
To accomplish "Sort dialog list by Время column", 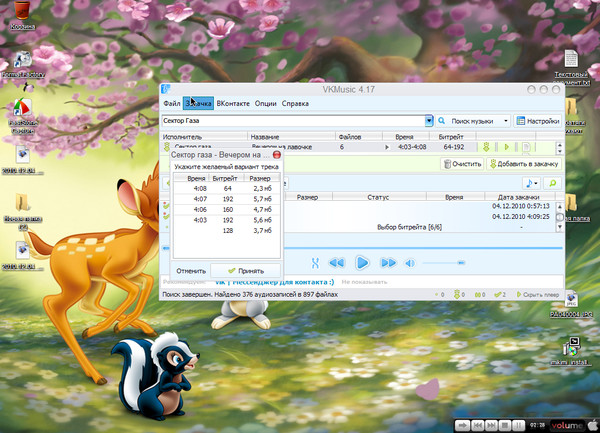I will [x=192, y=178].
